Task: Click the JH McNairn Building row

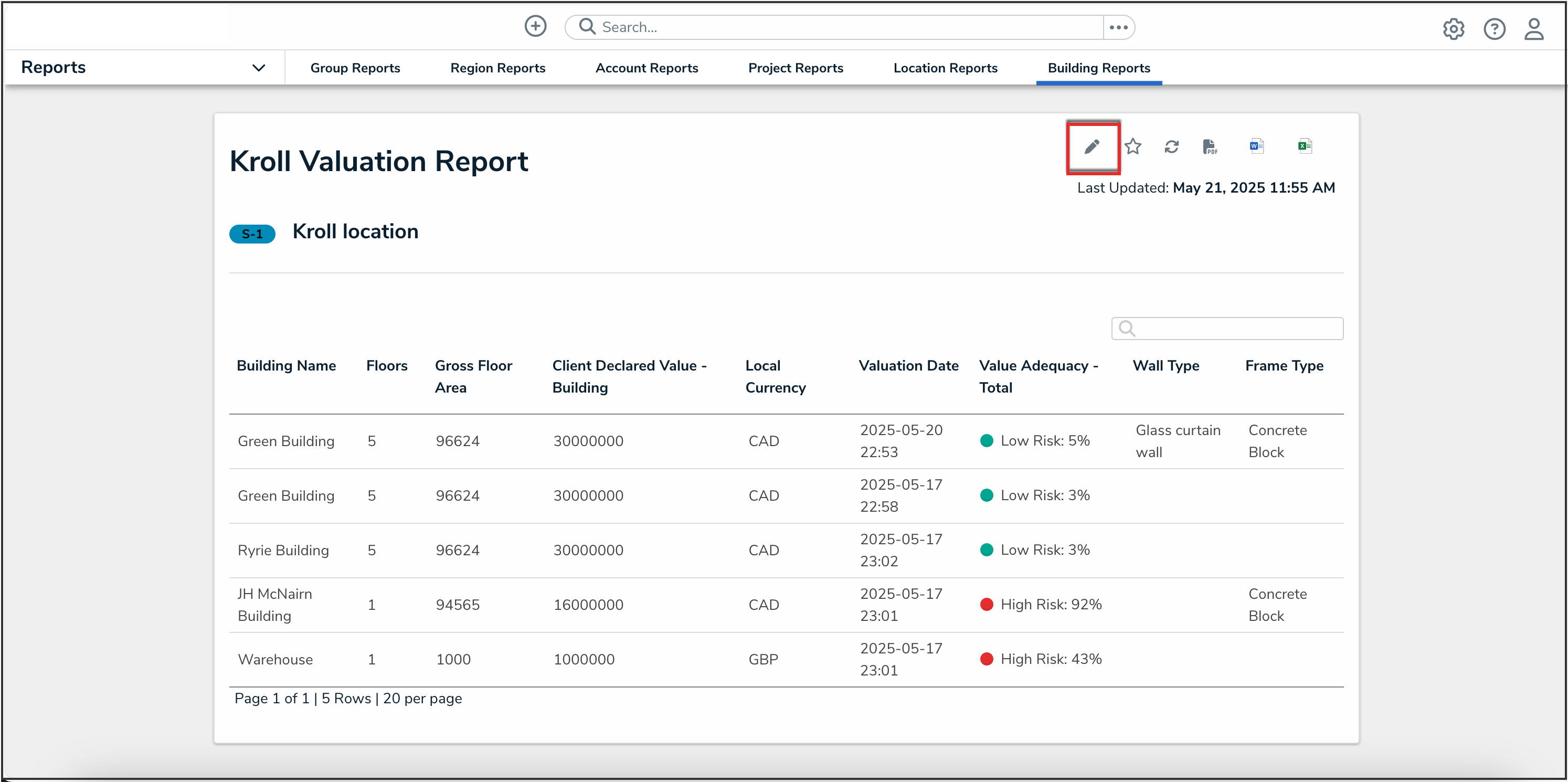Action: (x=274, y=605)
